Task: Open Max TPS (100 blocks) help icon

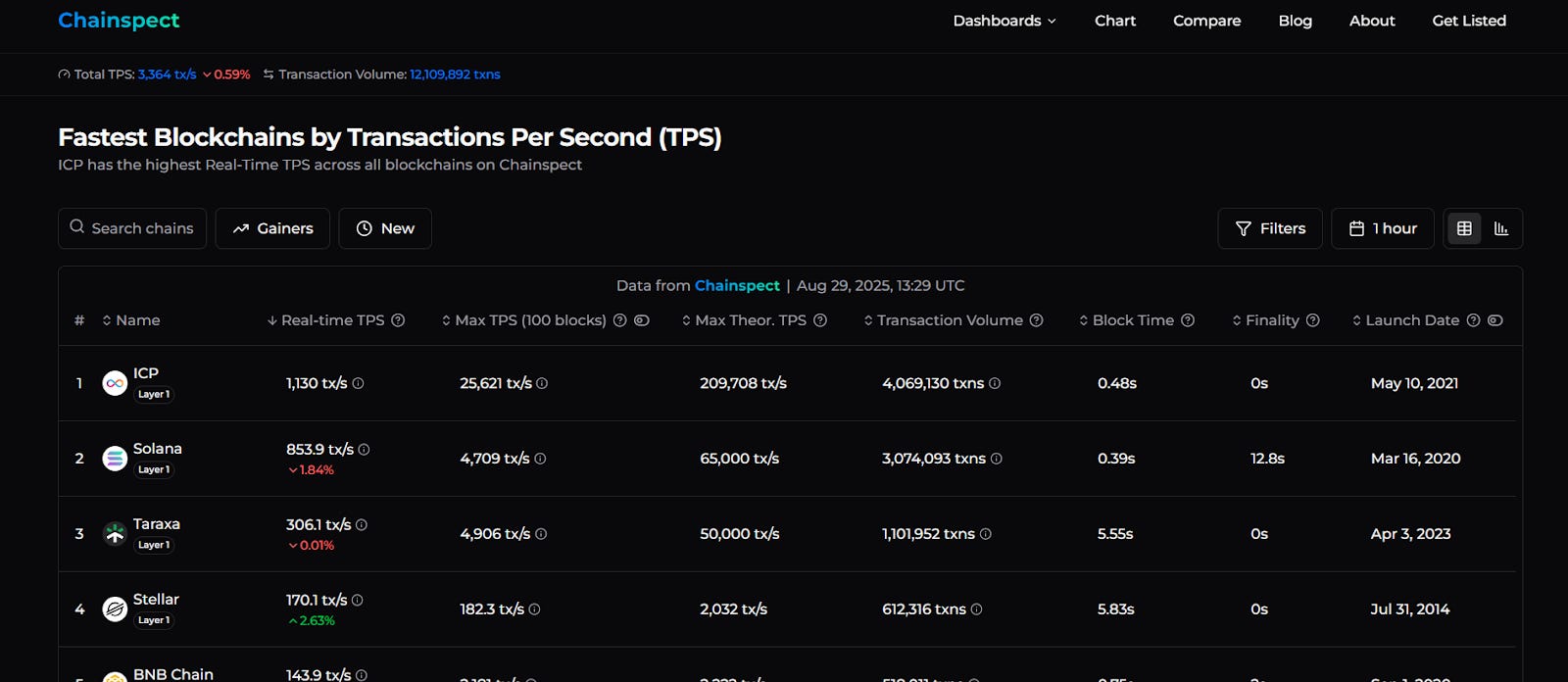Action: pos(619,320)
